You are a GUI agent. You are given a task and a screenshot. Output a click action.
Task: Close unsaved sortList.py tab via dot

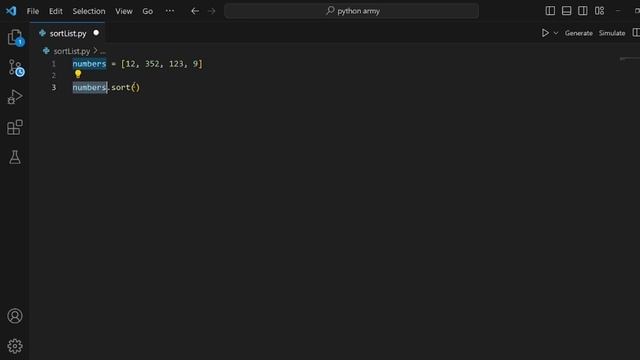pyautogui.click(x=96, y=33)
